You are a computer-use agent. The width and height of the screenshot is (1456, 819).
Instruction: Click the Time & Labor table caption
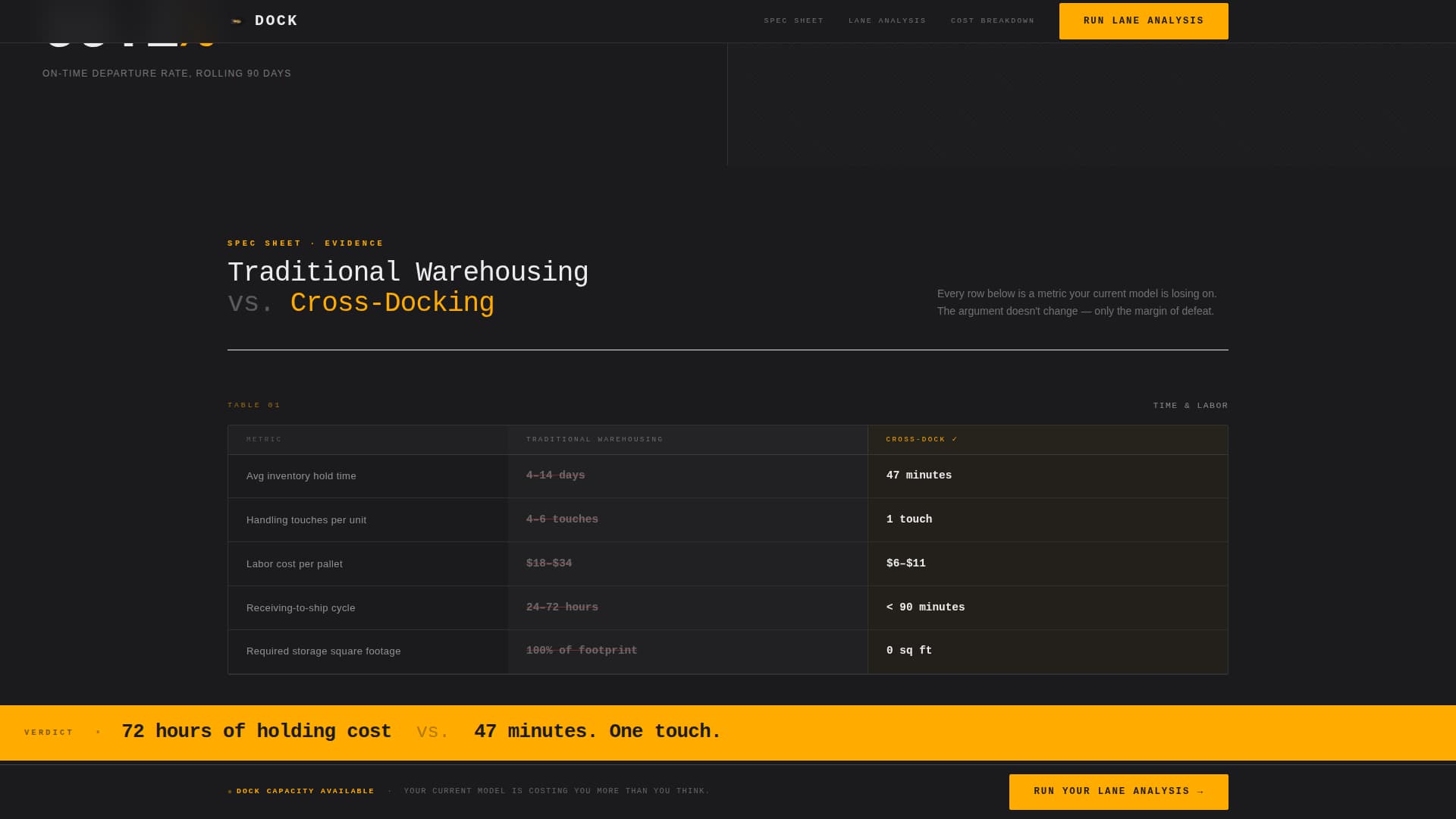pos(1190,406)
